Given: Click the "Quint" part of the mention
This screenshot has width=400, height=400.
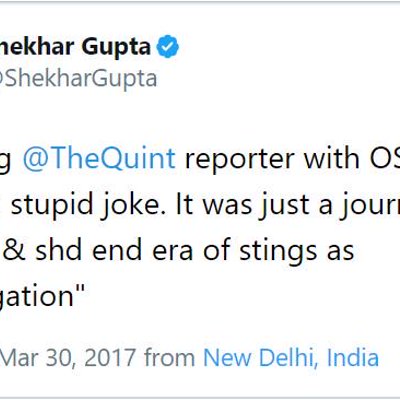Looking at the screenshot, I should (144, 158).
